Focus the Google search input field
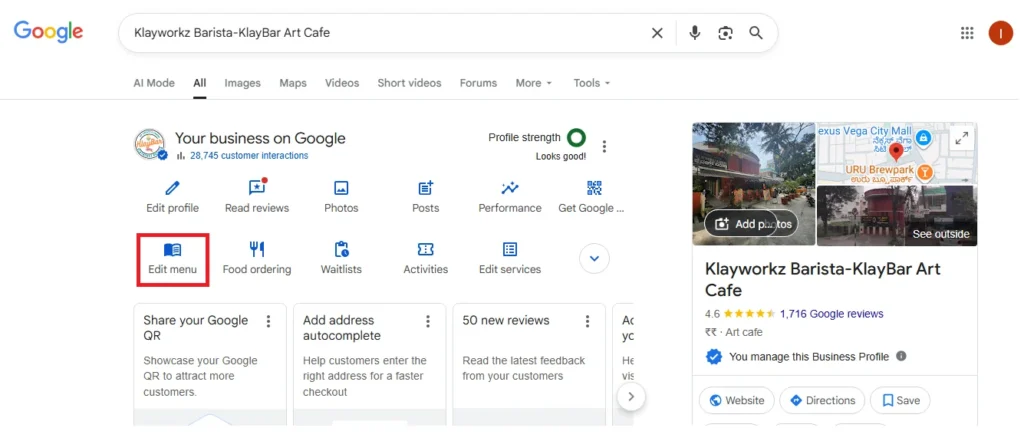 point(387,33)
